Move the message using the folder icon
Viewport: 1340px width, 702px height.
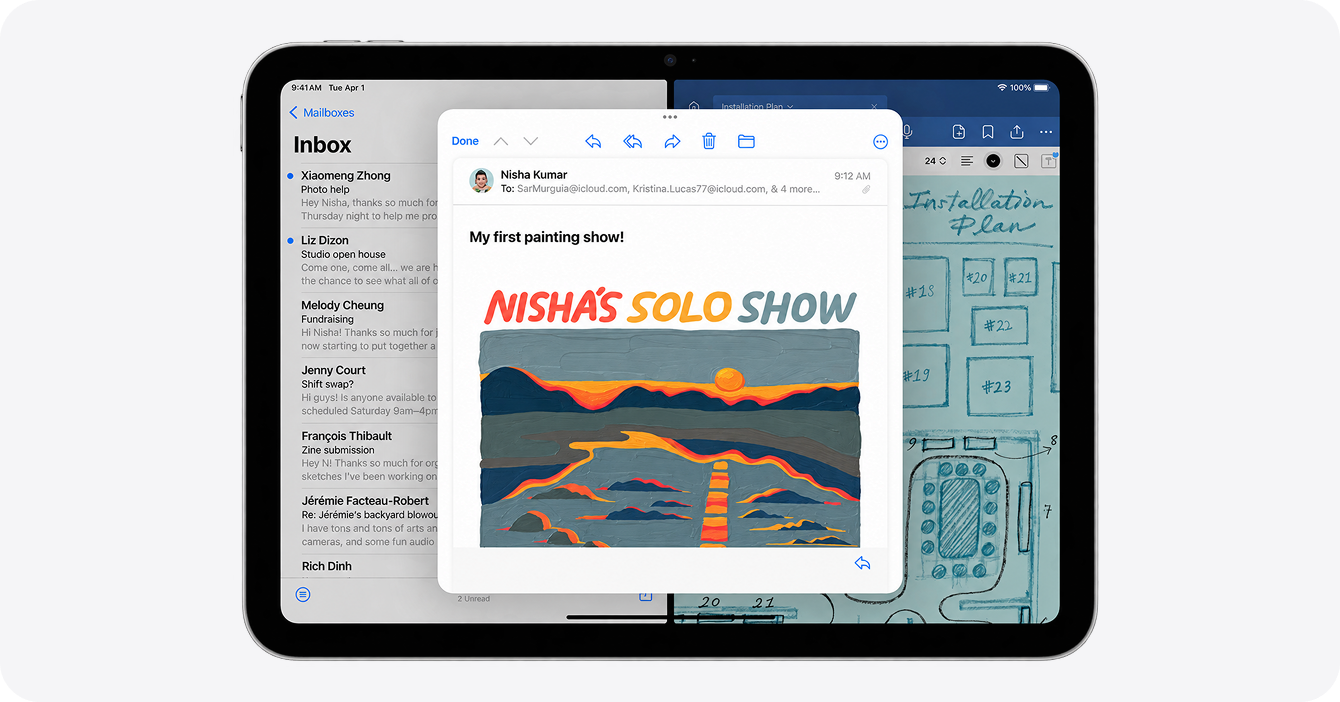click(x=746, y=142)
